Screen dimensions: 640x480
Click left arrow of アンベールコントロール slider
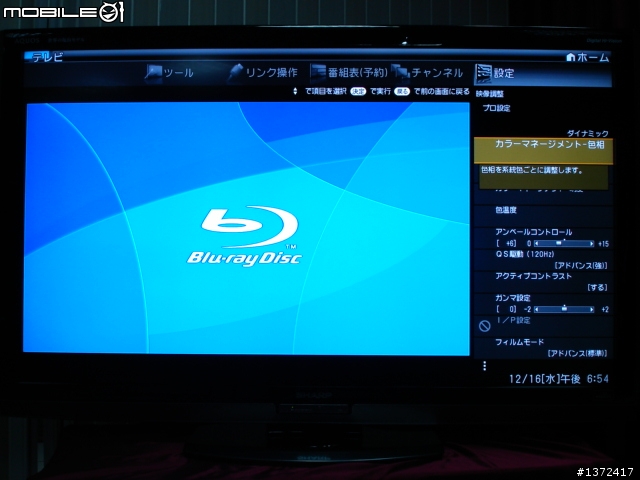point(536,244)
